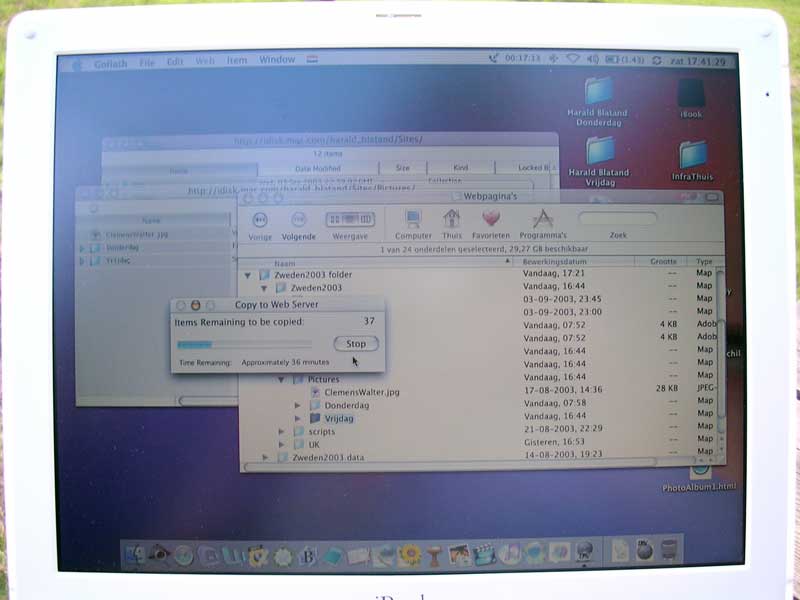Open the Goliath application menu

[110, 63]
